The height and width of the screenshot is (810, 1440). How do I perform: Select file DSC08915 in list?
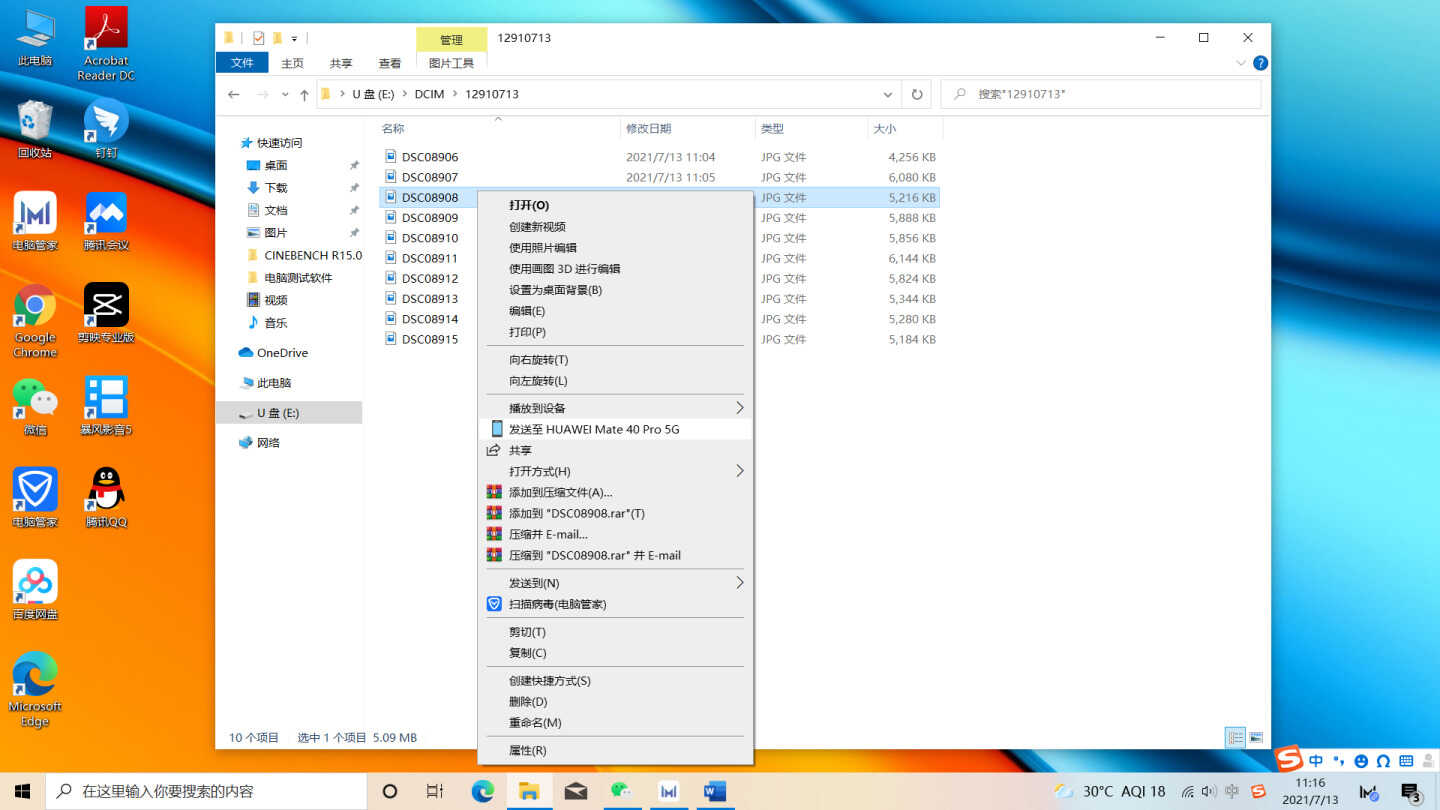click(430, 340)
